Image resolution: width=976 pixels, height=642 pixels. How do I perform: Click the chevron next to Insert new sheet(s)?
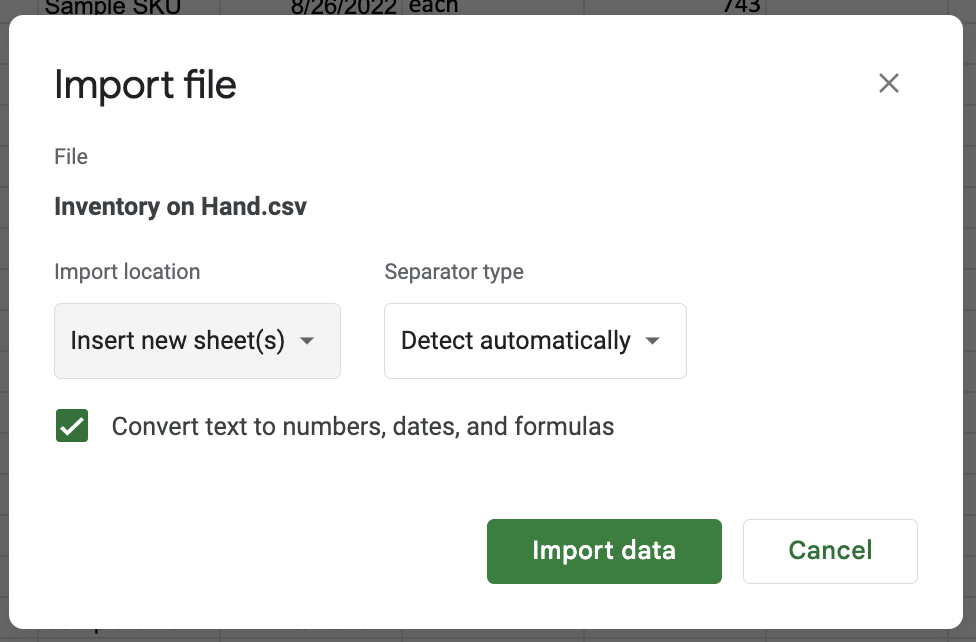tap(310, 341)
